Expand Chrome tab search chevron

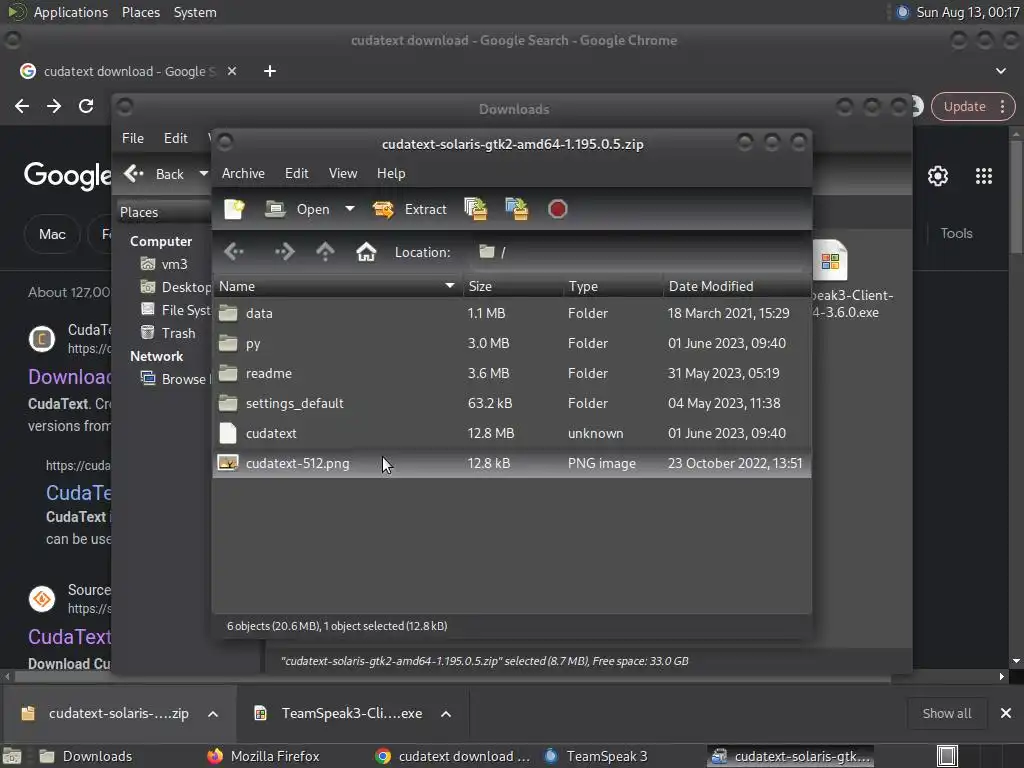pos(1000,71)
